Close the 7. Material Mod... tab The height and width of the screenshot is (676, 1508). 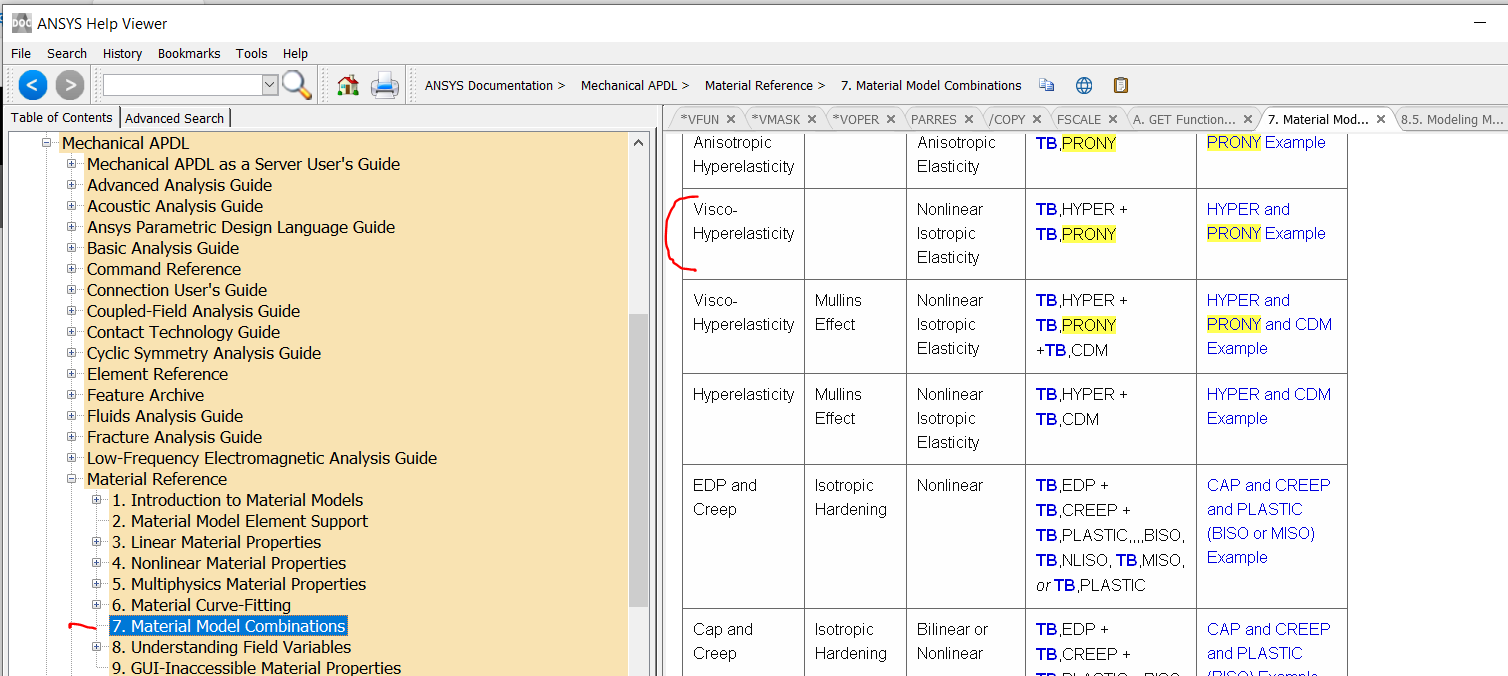pyautogui.click(x=1381, y=119)
